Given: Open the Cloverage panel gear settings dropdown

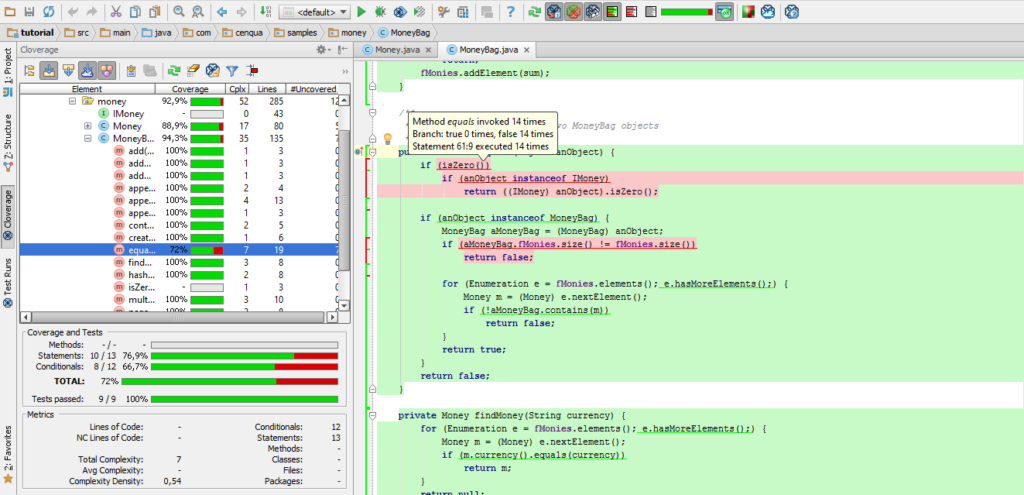Looking at the screenshot, I should tap(323, 50).
